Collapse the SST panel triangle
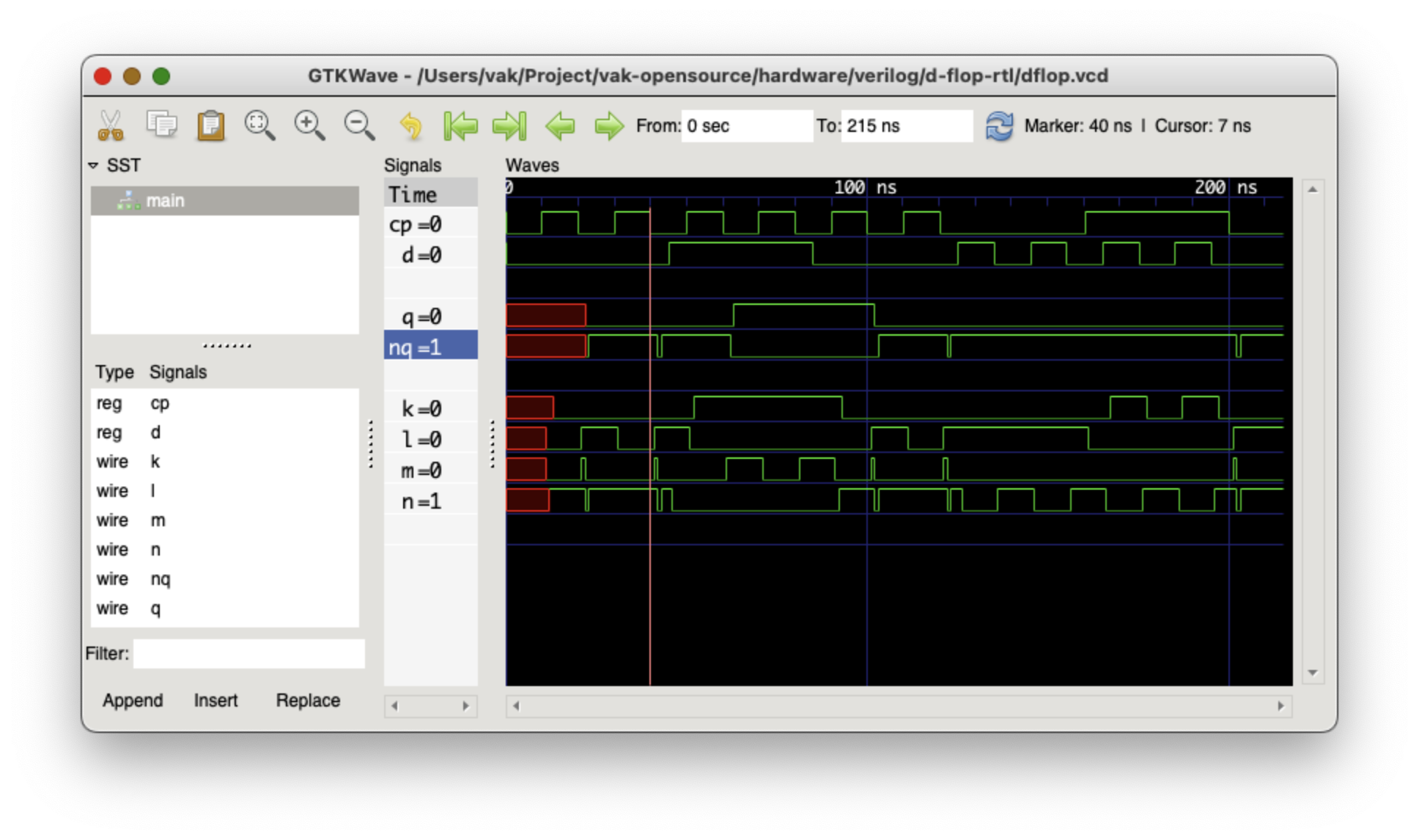Viewport: 1419px width, 840px height. tap(93, 166)
